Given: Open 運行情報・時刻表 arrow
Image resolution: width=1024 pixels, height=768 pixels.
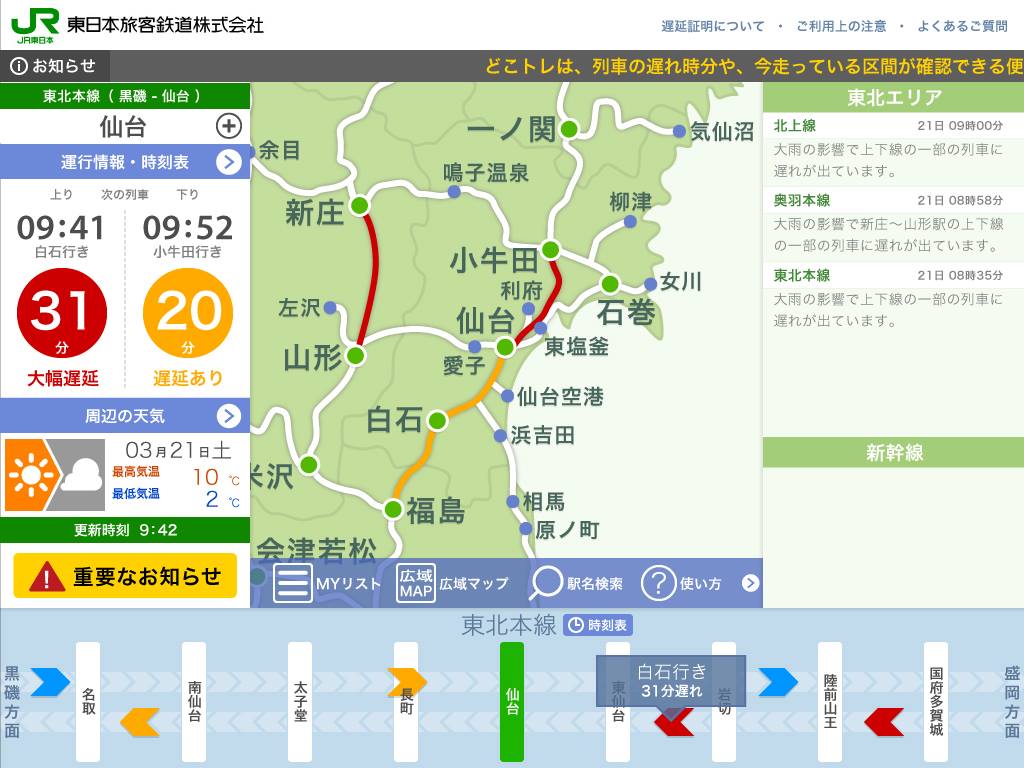Looking at the screenshot, I should 229,162.
